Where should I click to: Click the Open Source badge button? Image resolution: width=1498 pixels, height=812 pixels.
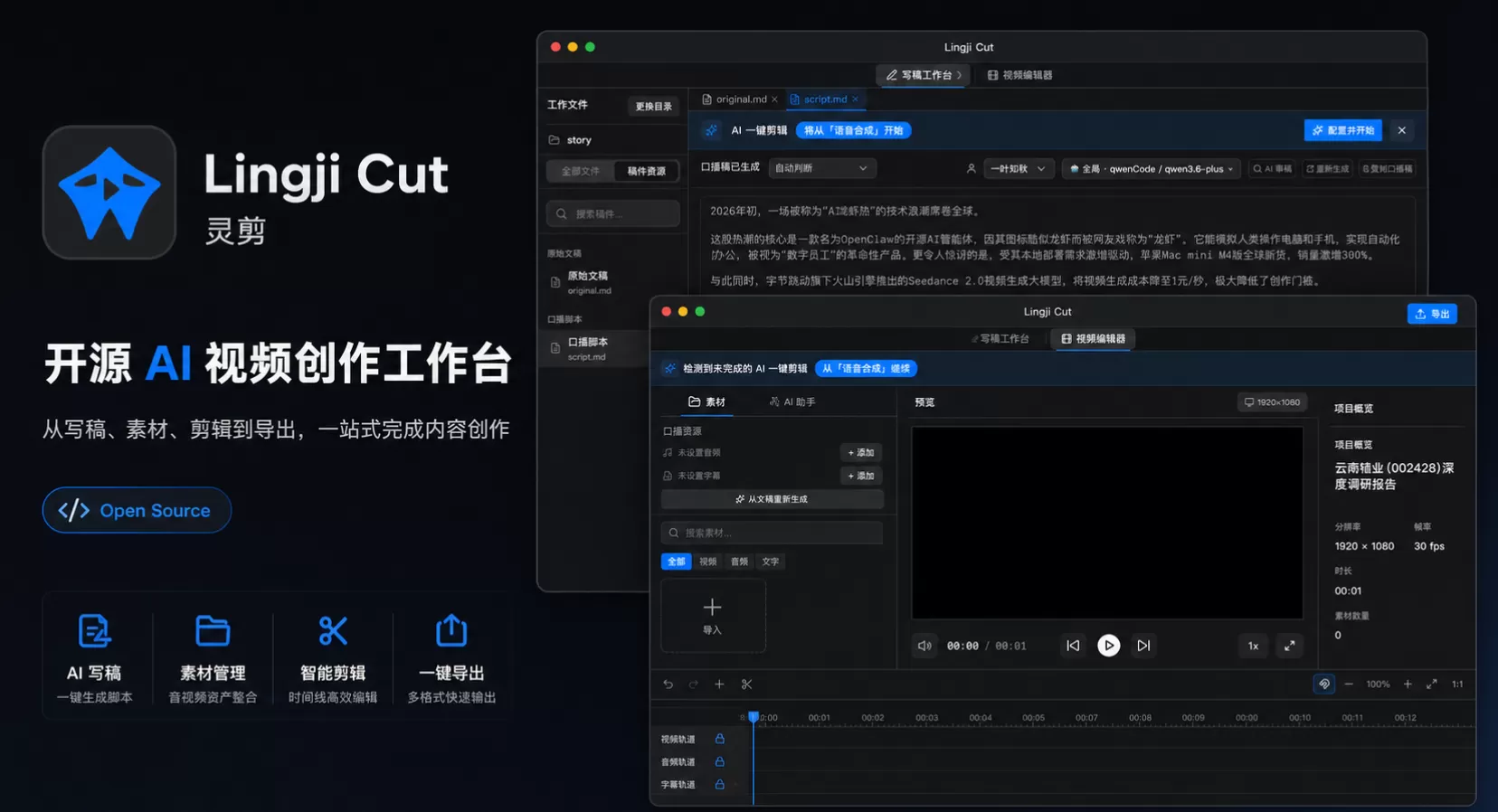click(137, 510)
